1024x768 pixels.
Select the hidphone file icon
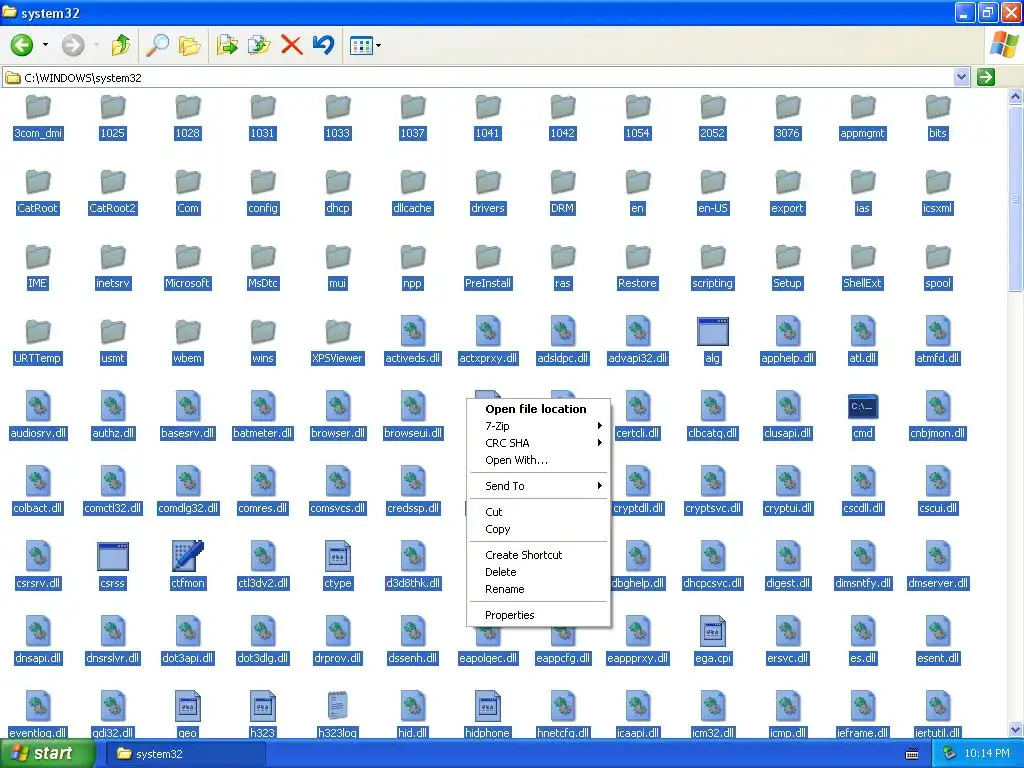coord(487,706)
